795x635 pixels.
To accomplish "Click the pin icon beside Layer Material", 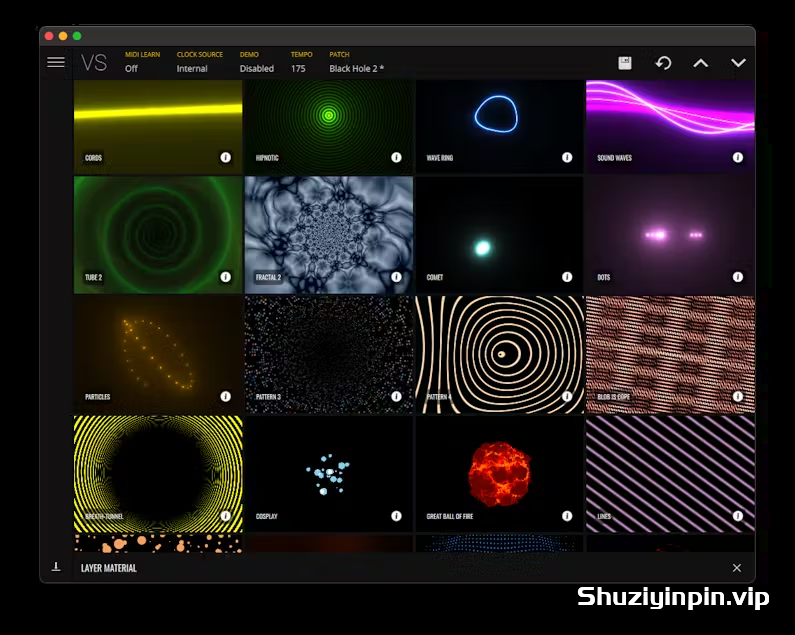I will [56, 567].
